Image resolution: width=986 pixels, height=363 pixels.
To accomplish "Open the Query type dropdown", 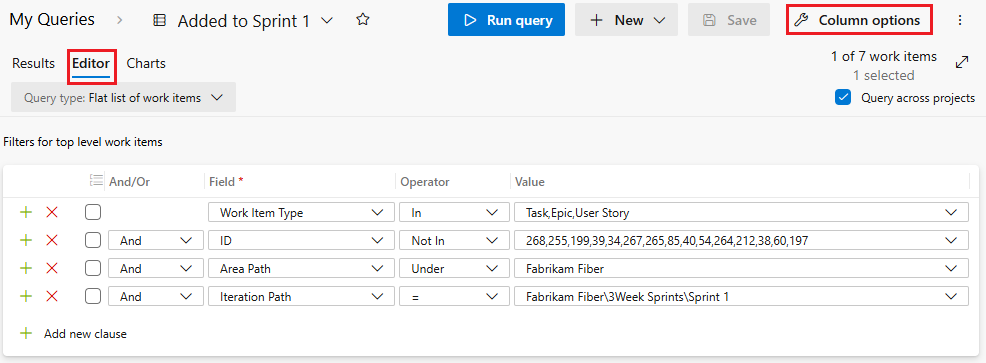I will (123, 98).
